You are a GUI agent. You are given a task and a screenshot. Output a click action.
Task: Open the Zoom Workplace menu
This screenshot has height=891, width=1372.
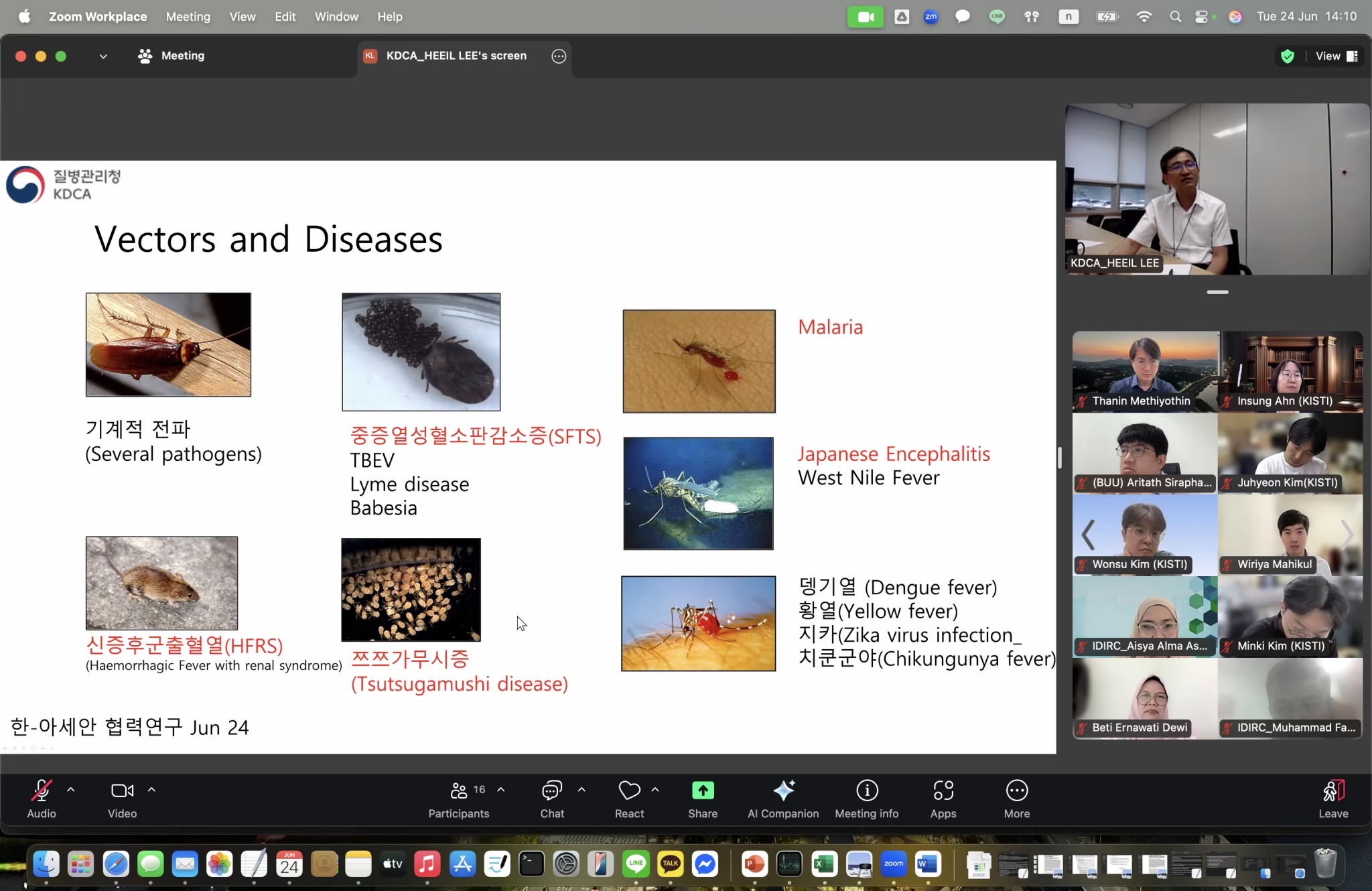[x=98, y=17]
